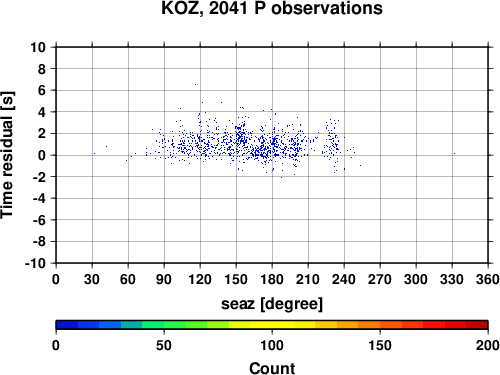Click the isolated data point near 330 degrees
Screen dimensions: 500x375
pos(454,154)
